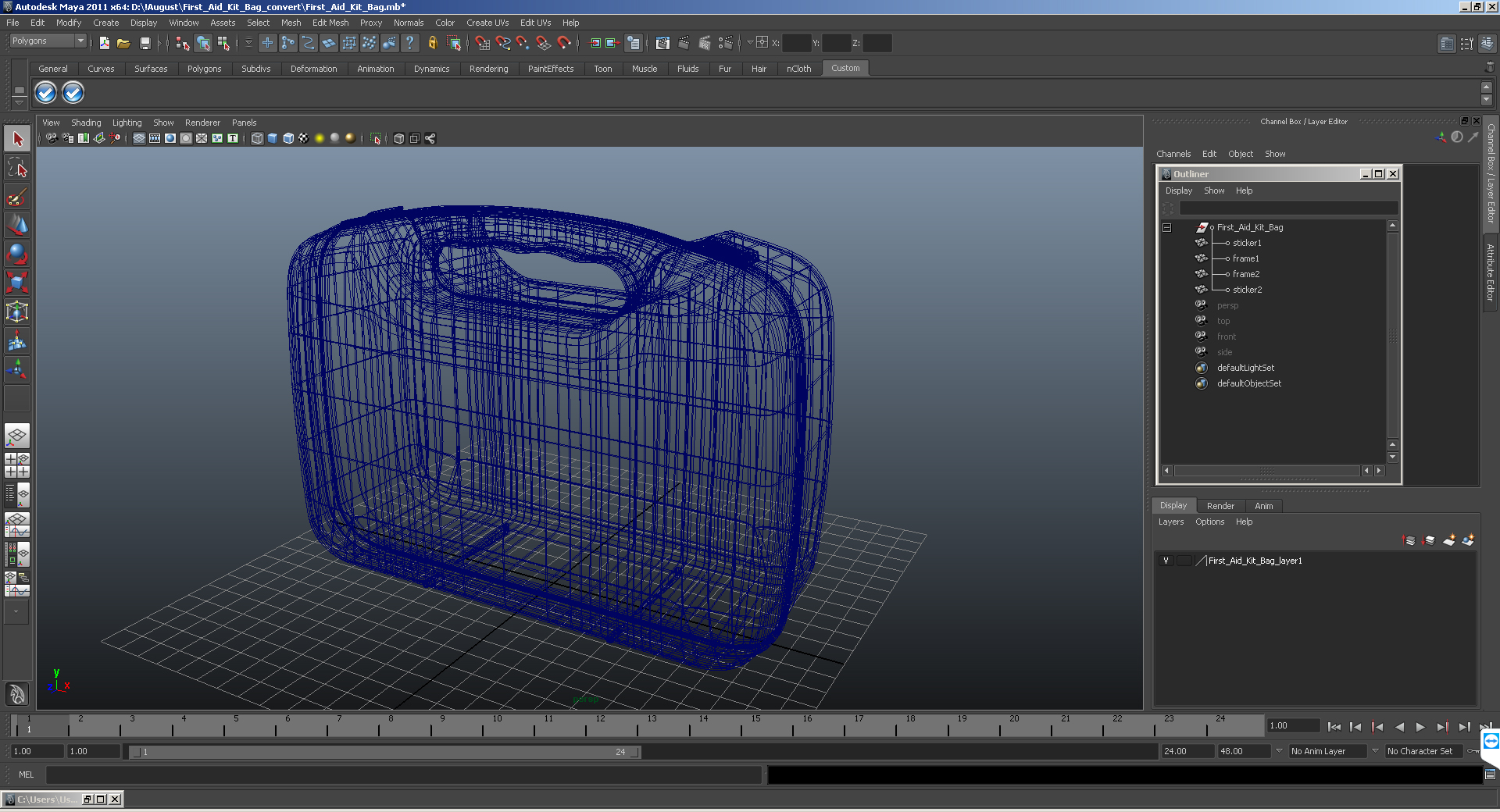Activate the Select tool arrow
This screenshot has height=812, width=1500.
pos(17,139)
